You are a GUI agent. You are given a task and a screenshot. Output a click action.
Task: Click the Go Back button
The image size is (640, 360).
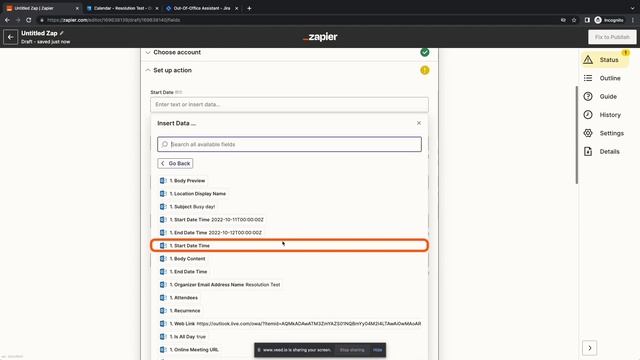pos(175,163)
